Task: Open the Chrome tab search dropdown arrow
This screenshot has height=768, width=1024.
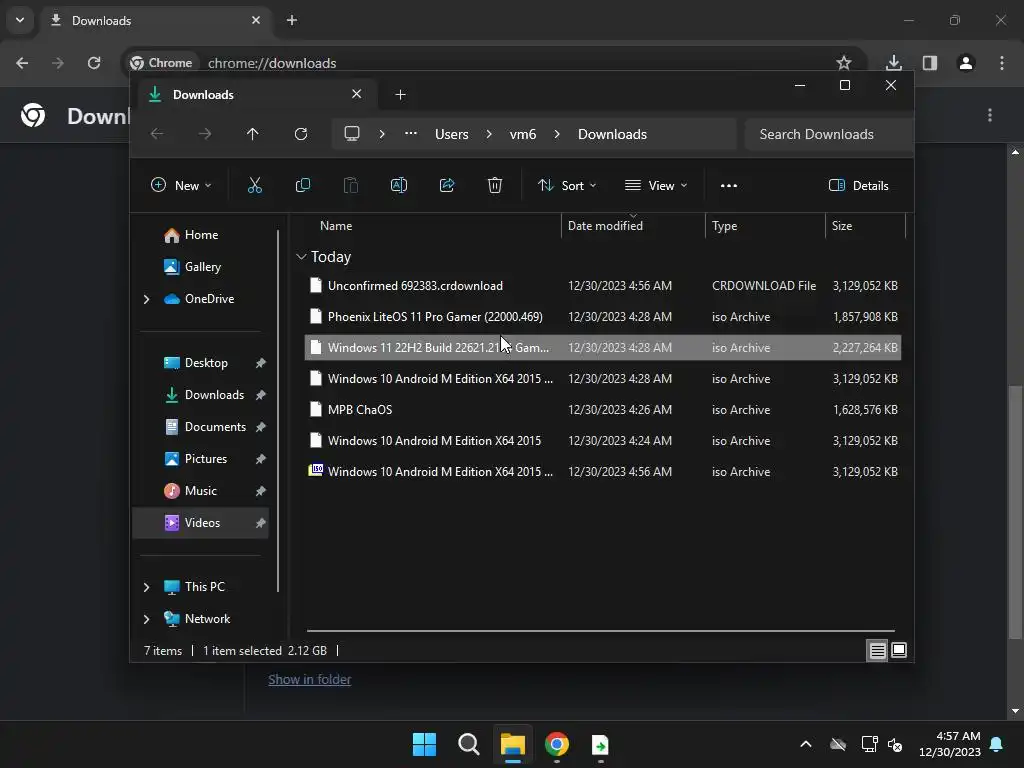Action: click(x=20, y=20)
